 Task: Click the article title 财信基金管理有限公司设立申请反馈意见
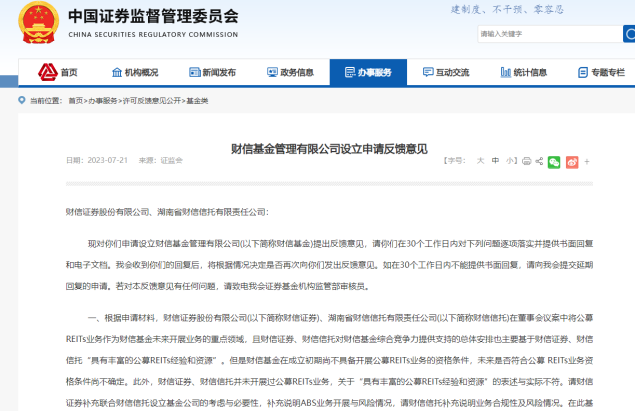[329, 149]
